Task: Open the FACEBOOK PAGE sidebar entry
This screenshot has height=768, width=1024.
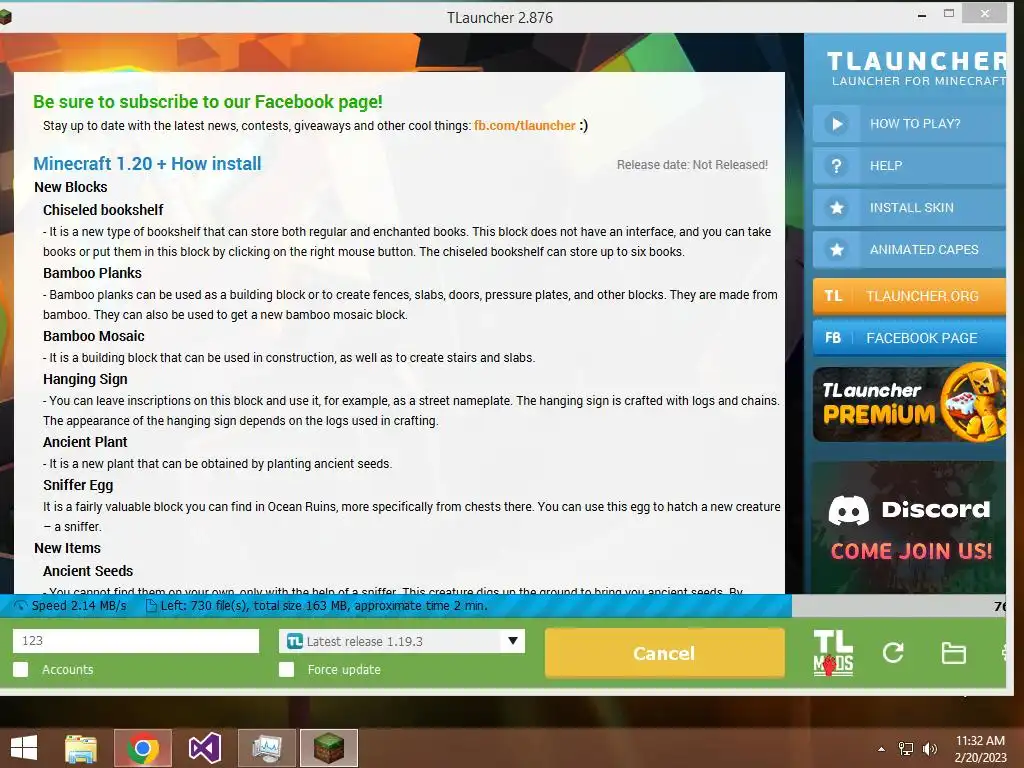Action: tap(909, 338)
